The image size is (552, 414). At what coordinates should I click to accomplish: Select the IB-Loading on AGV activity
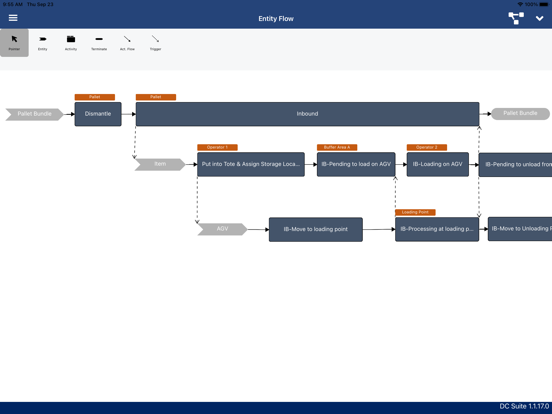pos(438,164)
